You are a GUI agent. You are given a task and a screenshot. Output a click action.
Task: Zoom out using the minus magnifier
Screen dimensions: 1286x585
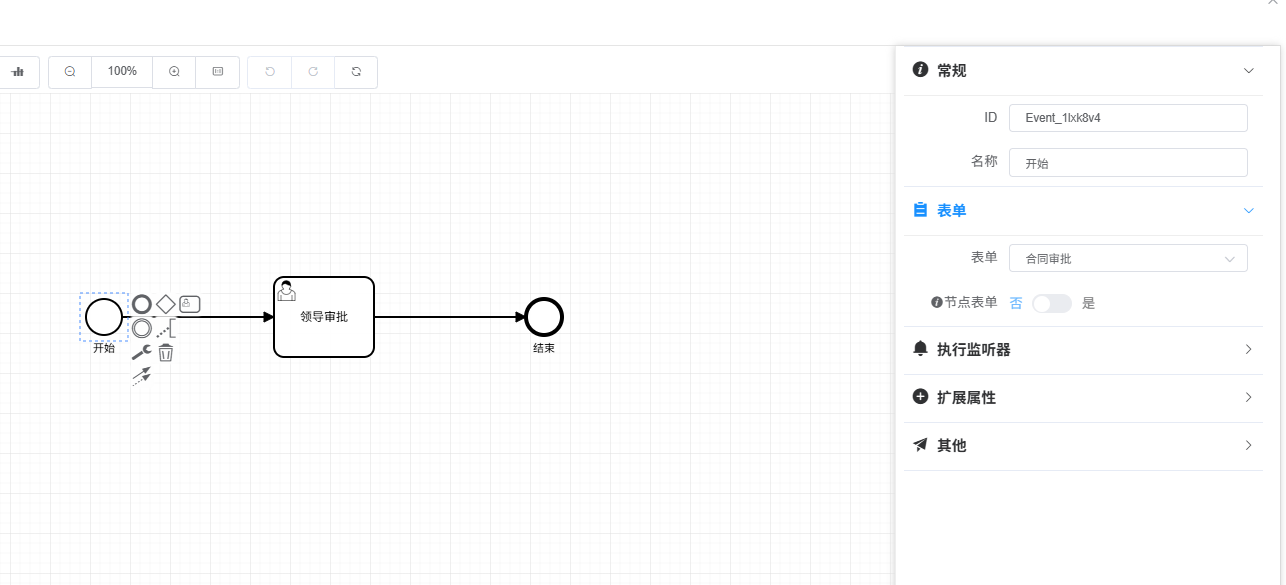[x=70, y=72]
